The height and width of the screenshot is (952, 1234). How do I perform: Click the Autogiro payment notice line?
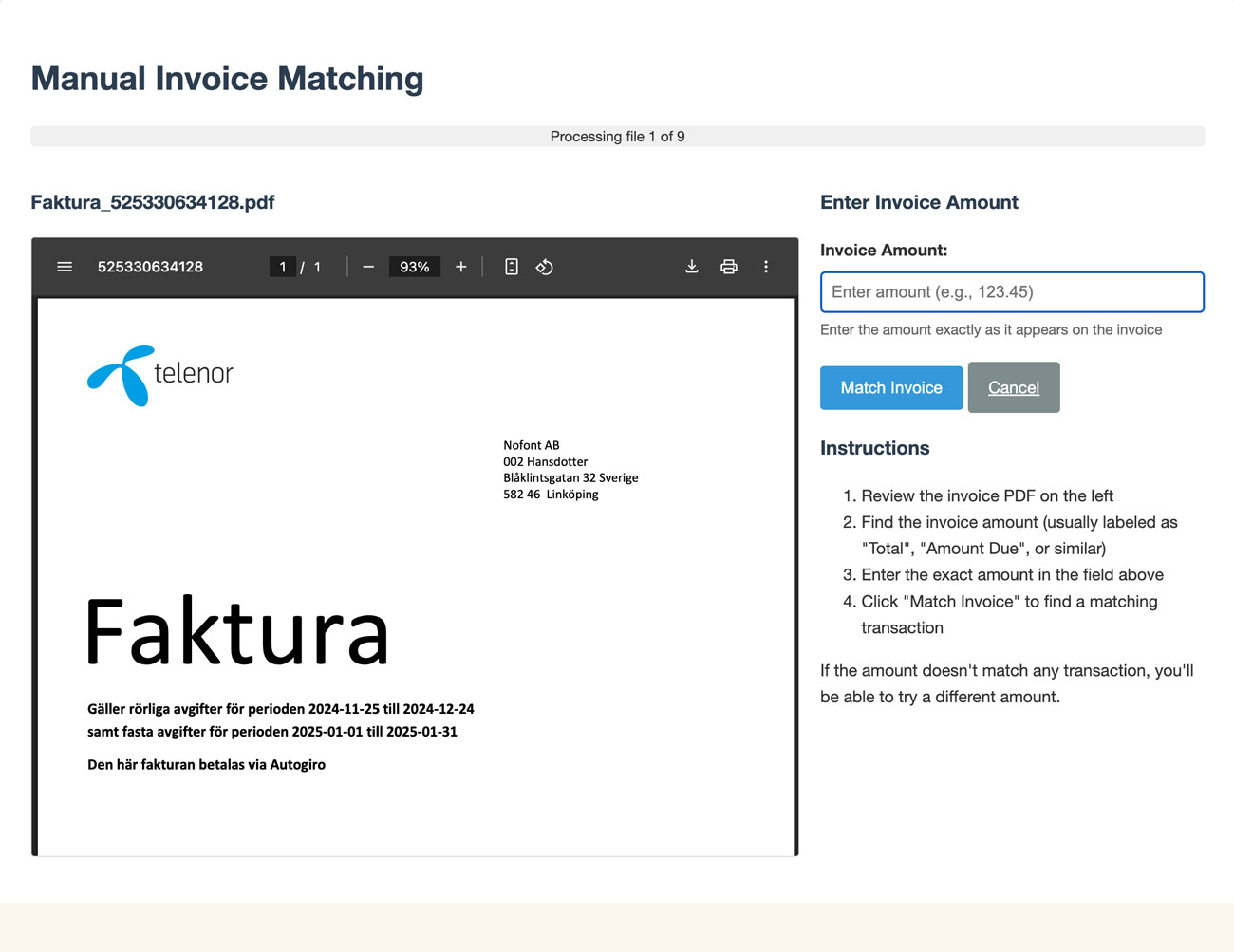pyautogui.click(x=206, y=765)
